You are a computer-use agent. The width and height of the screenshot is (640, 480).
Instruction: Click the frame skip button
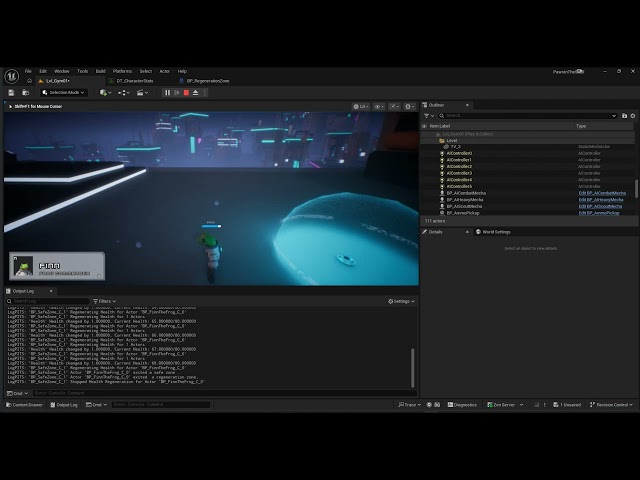tap(177, 93)
